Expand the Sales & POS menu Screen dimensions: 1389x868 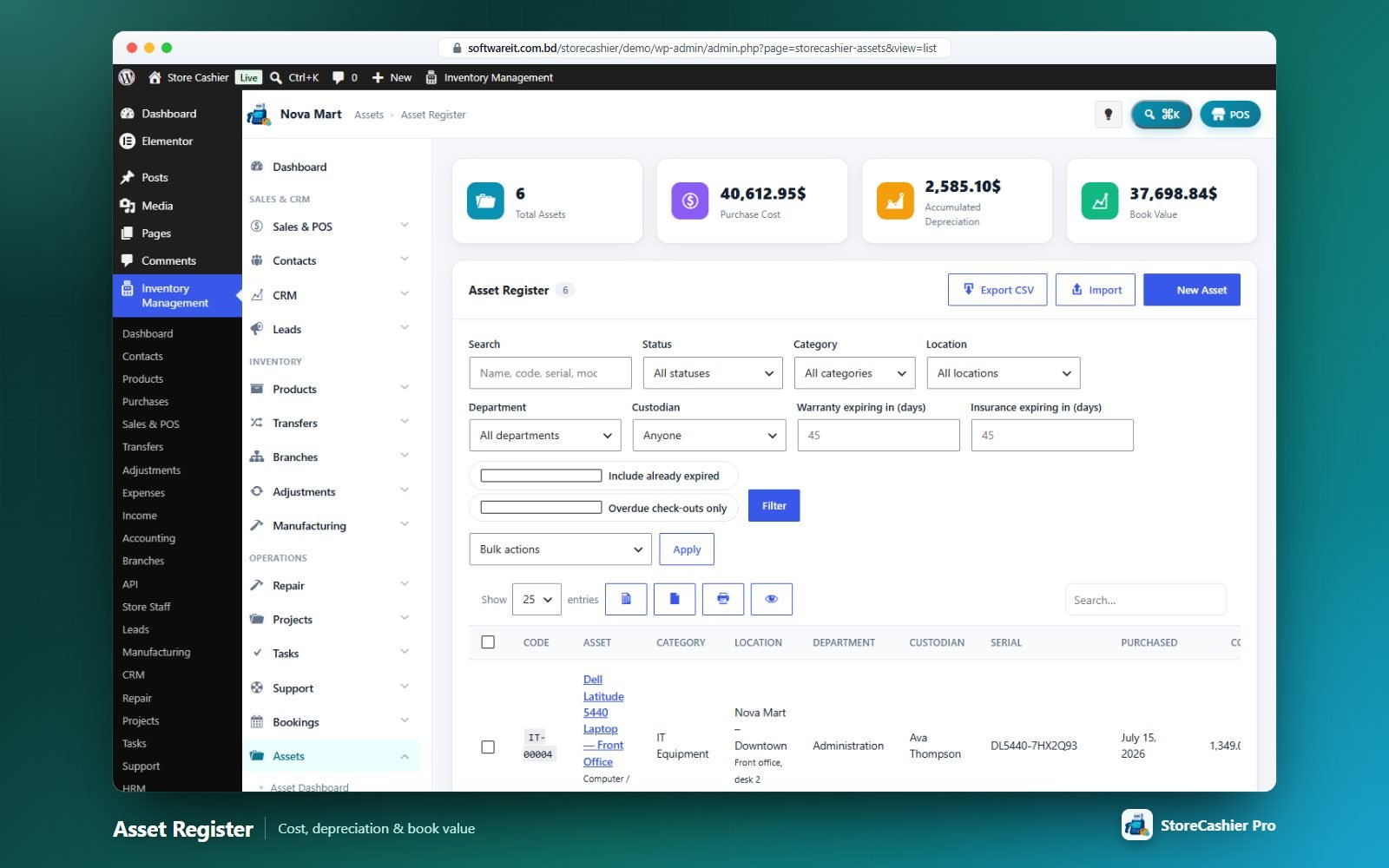tap(330, 227)
